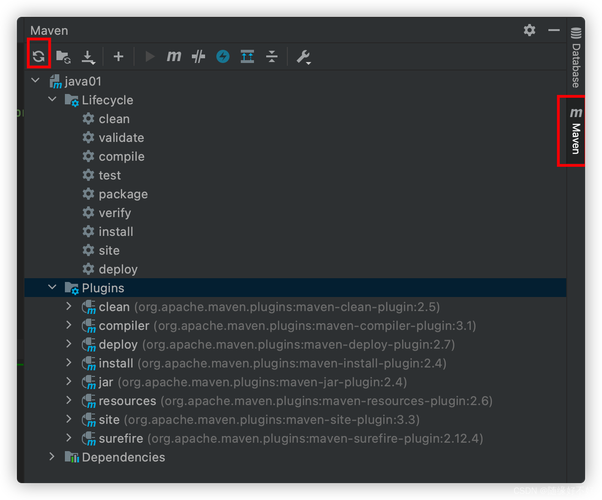Image resolution: width=602 pixels, height=500 pixels.
Task: Select maven-jar-plugin:2.4 text
Action: [342, 382]
